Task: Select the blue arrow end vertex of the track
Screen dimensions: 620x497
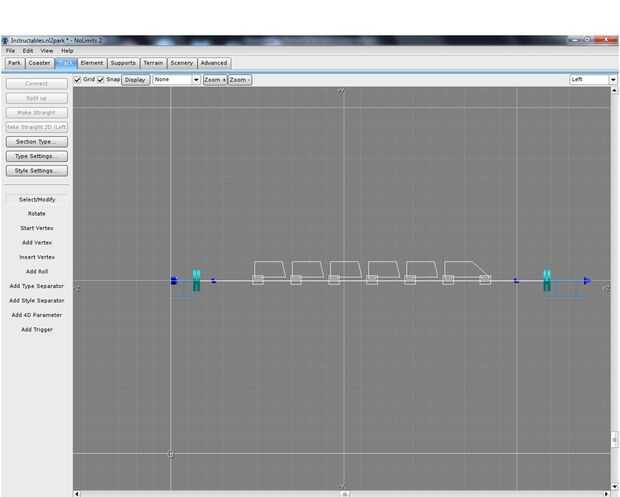Action: 588,281
